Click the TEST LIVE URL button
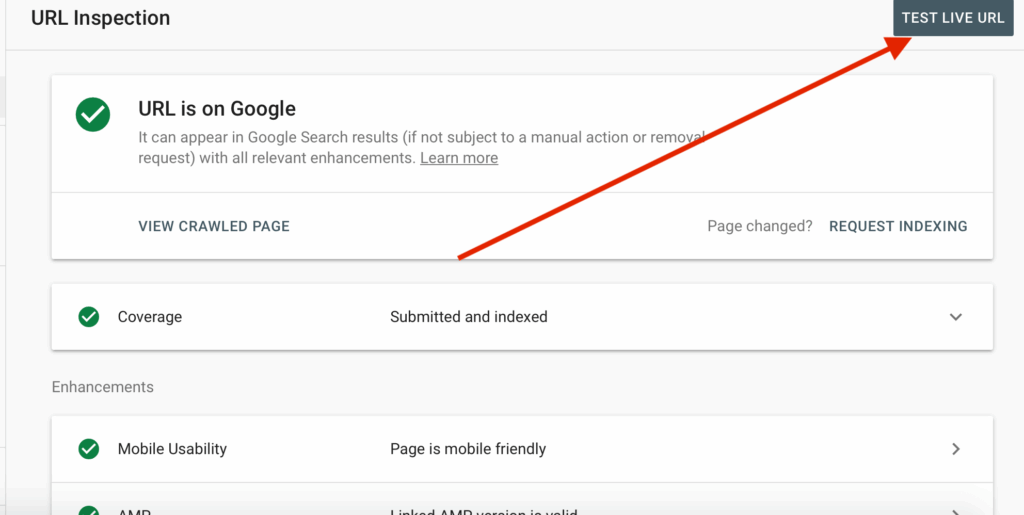 952,18
